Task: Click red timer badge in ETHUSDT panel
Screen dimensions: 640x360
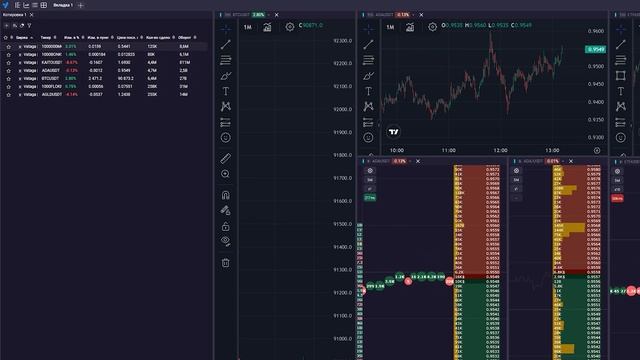Action: (617, 198)
